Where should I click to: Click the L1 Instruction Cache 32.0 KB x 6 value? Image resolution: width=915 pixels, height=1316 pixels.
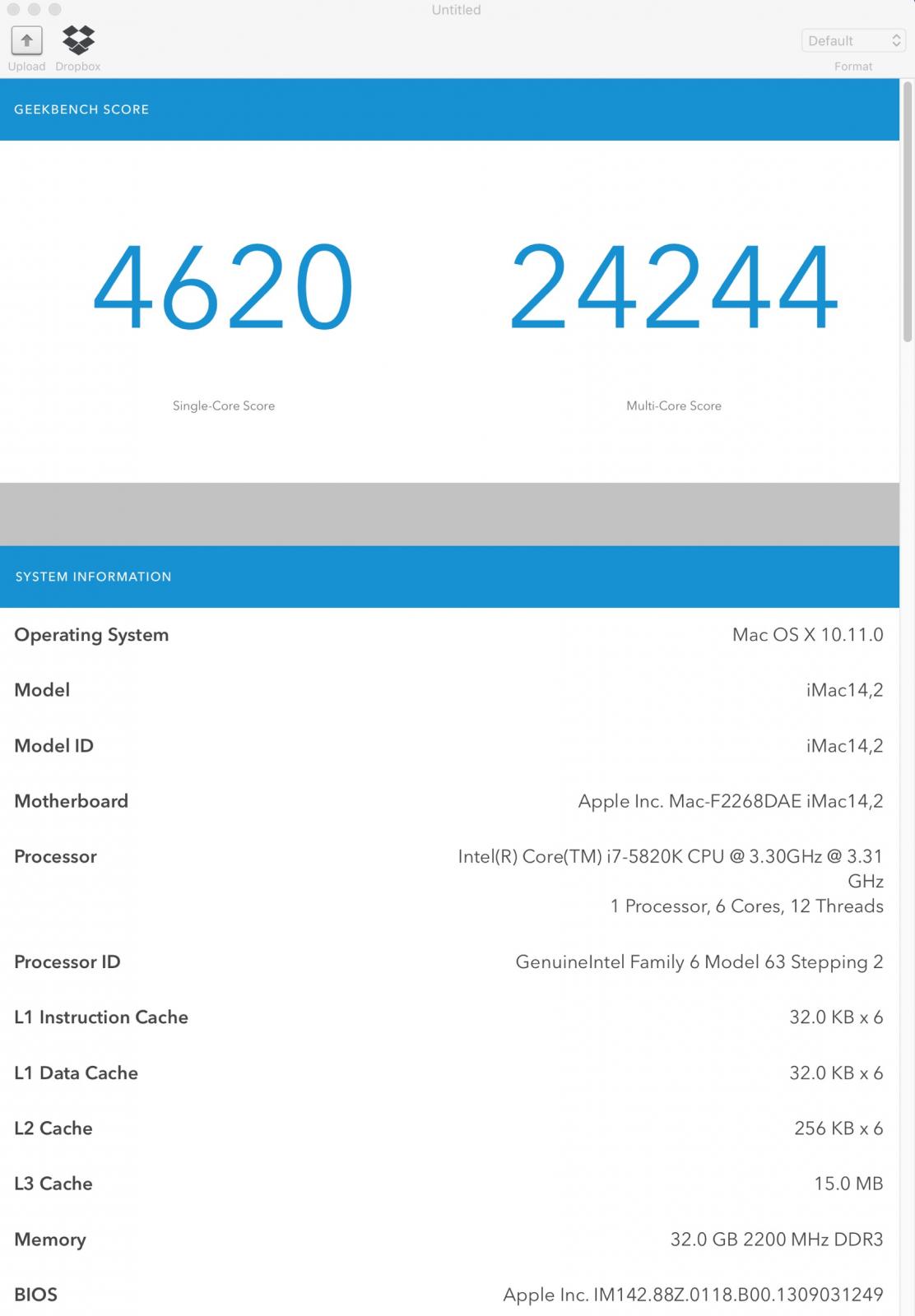(836, 1017)
